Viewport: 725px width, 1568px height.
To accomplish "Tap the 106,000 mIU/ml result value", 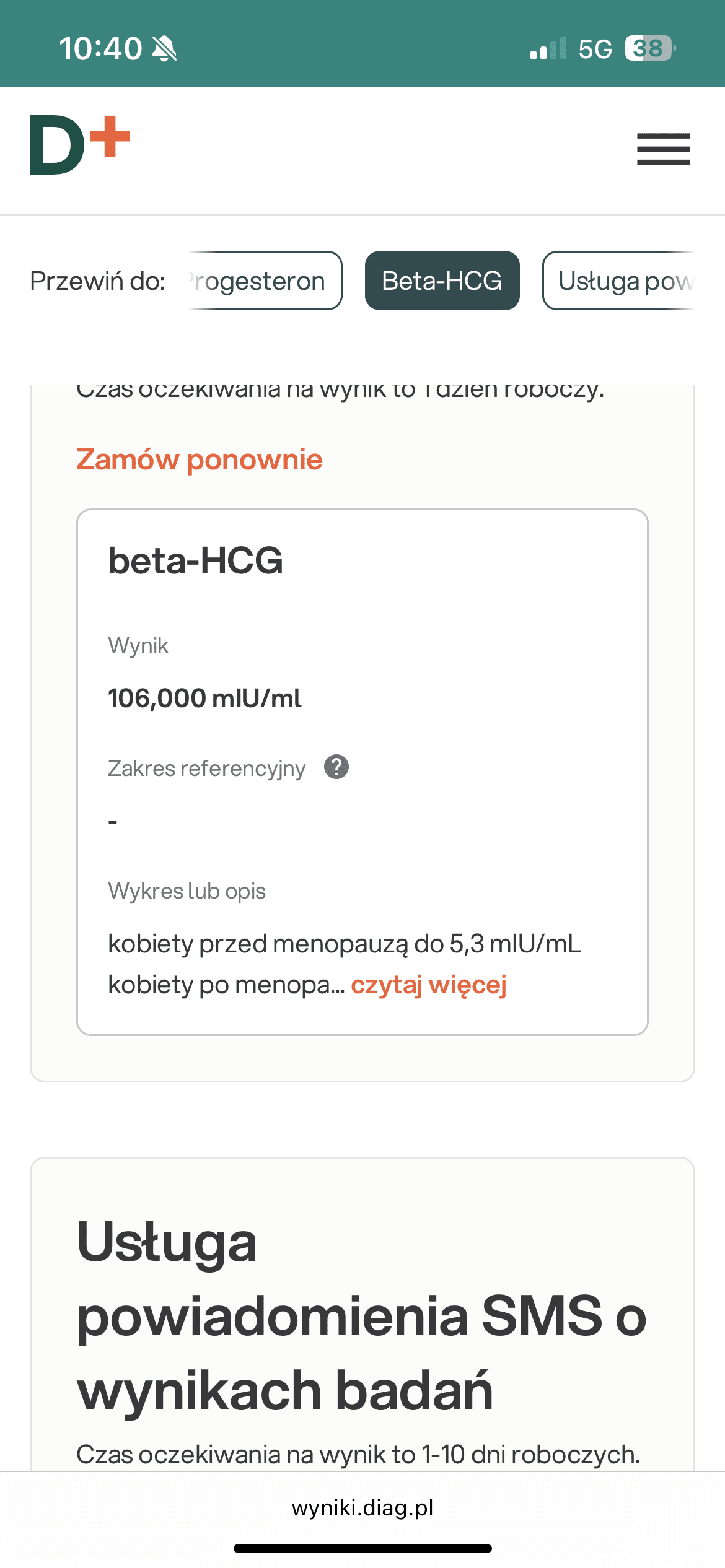I will pos(204,698).
